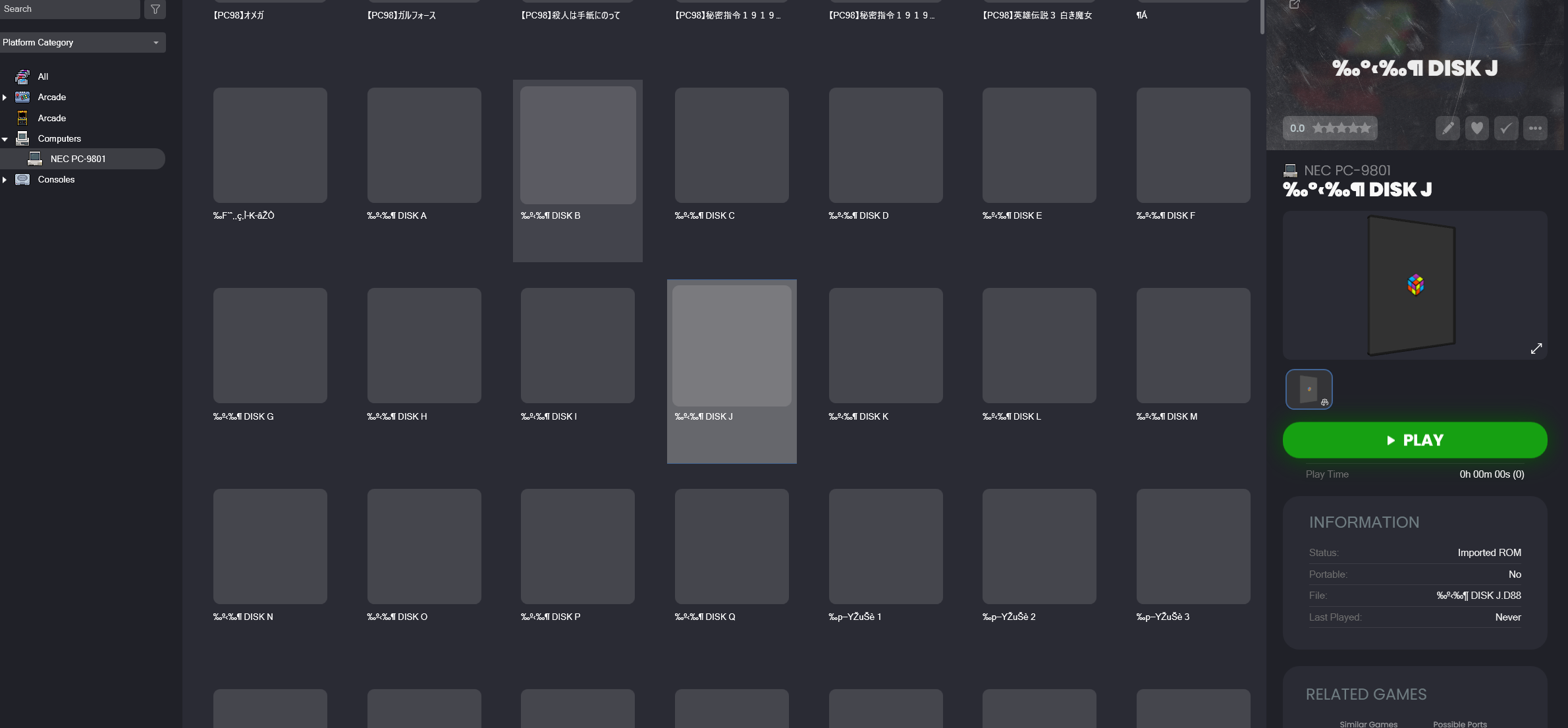The width and height of the screenshot is (1568, 728).
Task: Click the pop-out icon atop details panel
Action: [x=1294, y=5]
